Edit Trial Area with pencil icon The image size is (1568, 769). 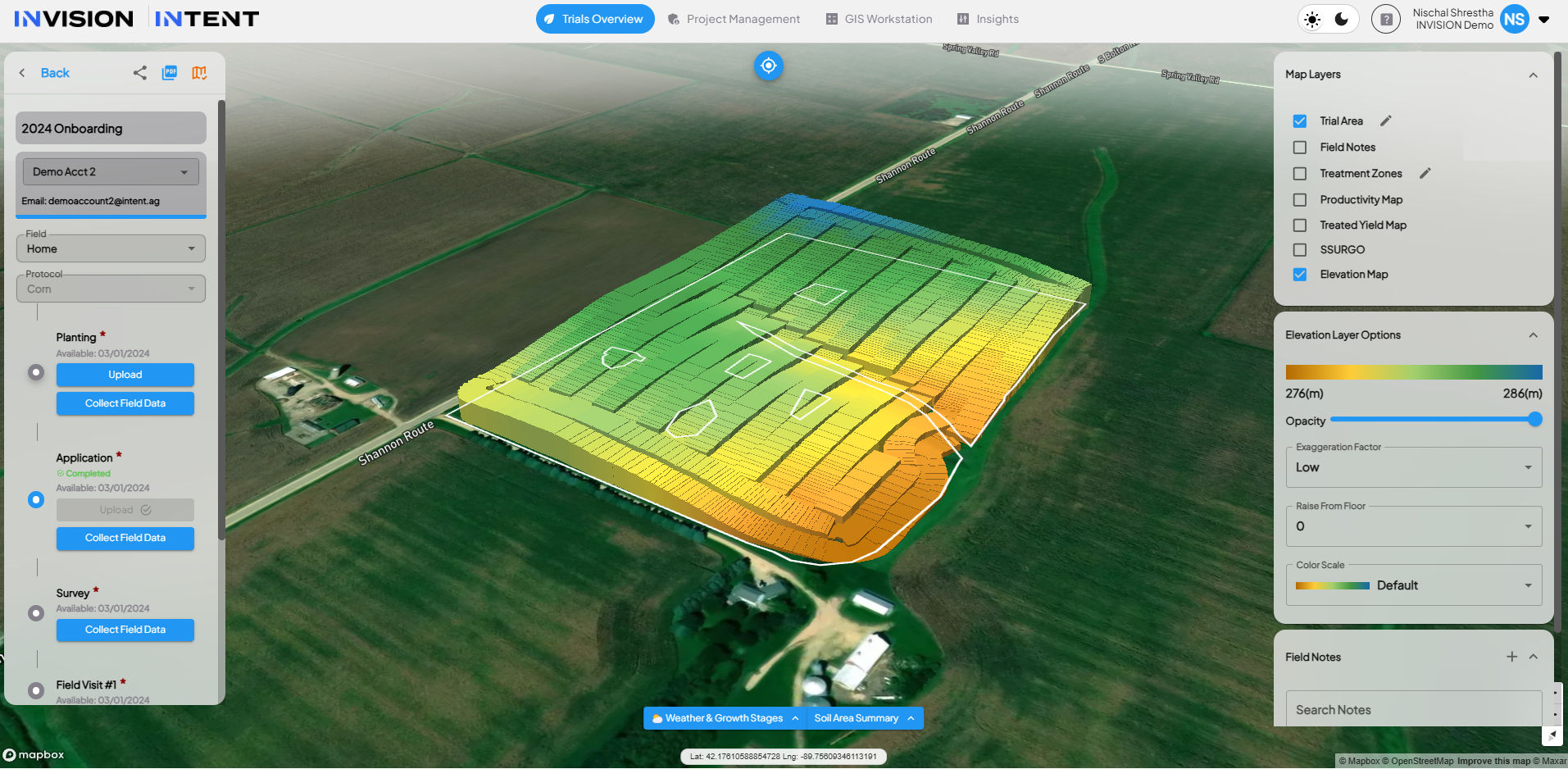(1386, 121)
